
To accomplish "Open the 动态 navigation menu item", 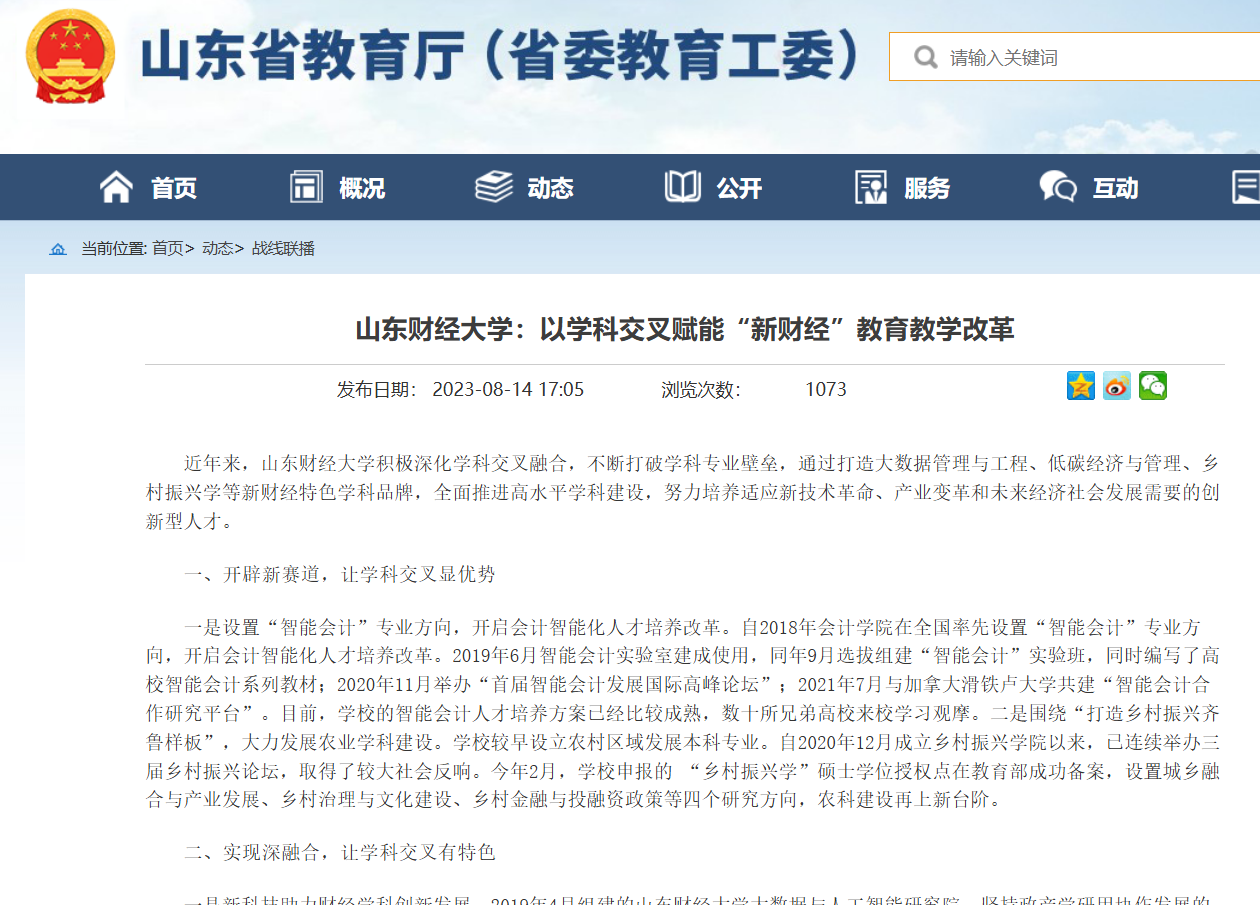I will (x=551, y=188).
